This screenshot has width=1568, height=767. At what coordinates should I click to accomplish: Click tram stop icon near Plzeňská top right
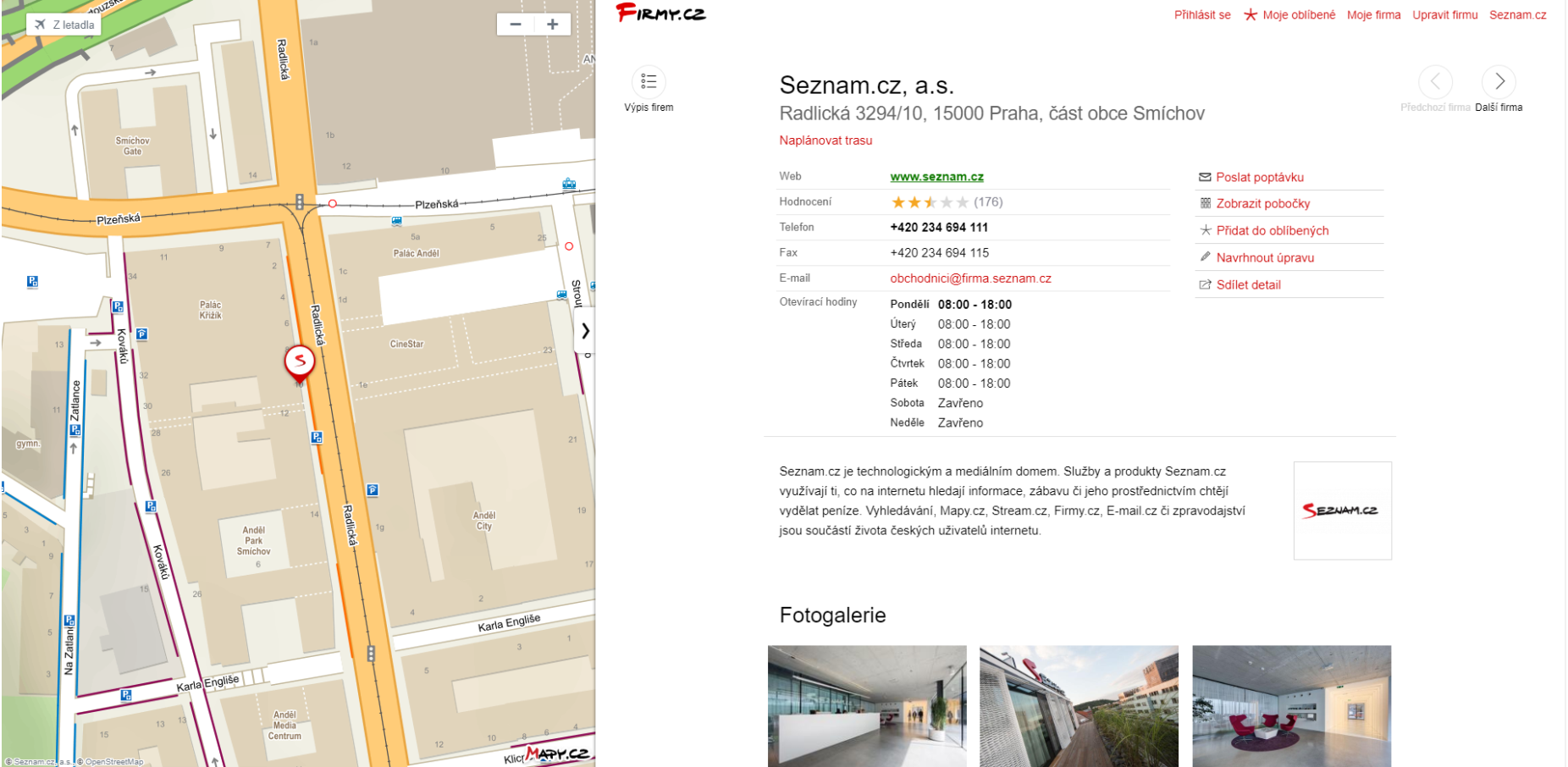569,184
